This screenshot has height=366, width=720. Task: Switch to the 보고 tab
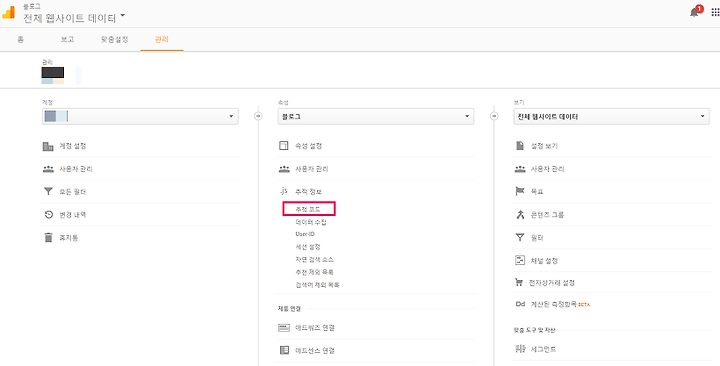click(68, 39)
